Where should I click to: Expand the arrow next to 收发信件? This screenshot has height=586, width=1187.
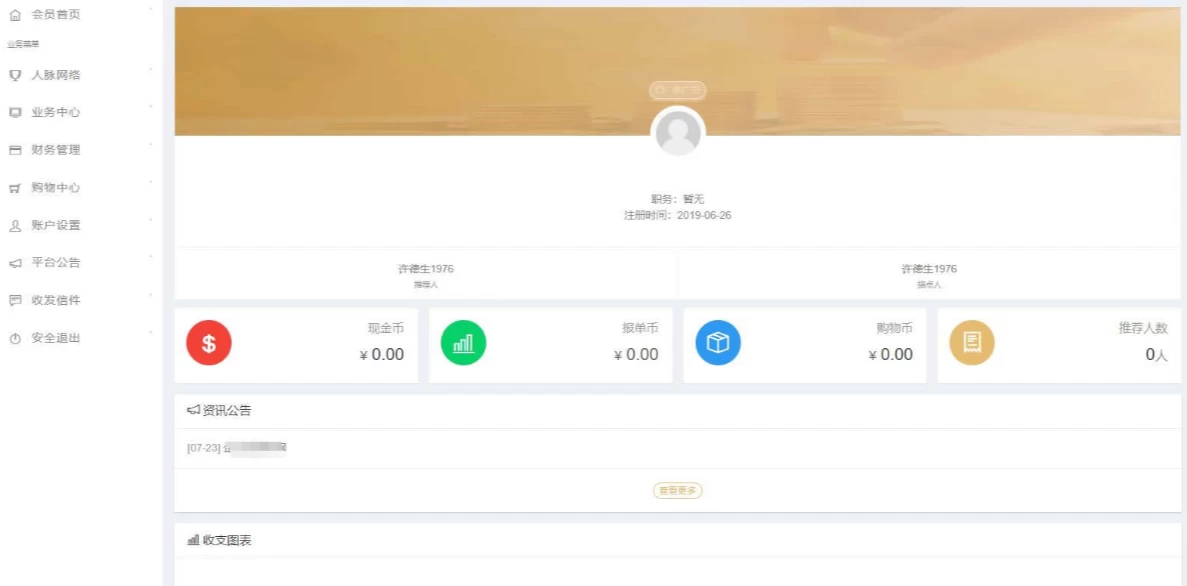[151, 295]
